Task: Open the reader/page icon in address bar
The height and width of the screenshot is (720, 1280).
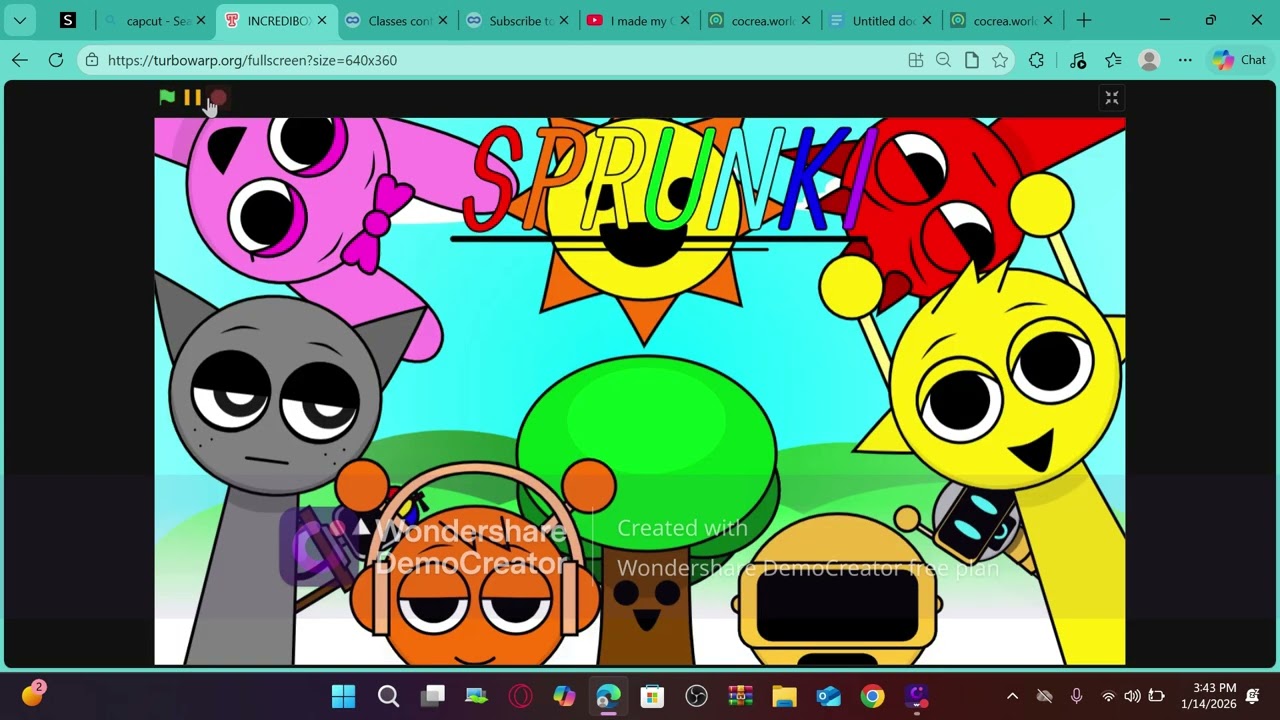Action: (x=971, y=60)
